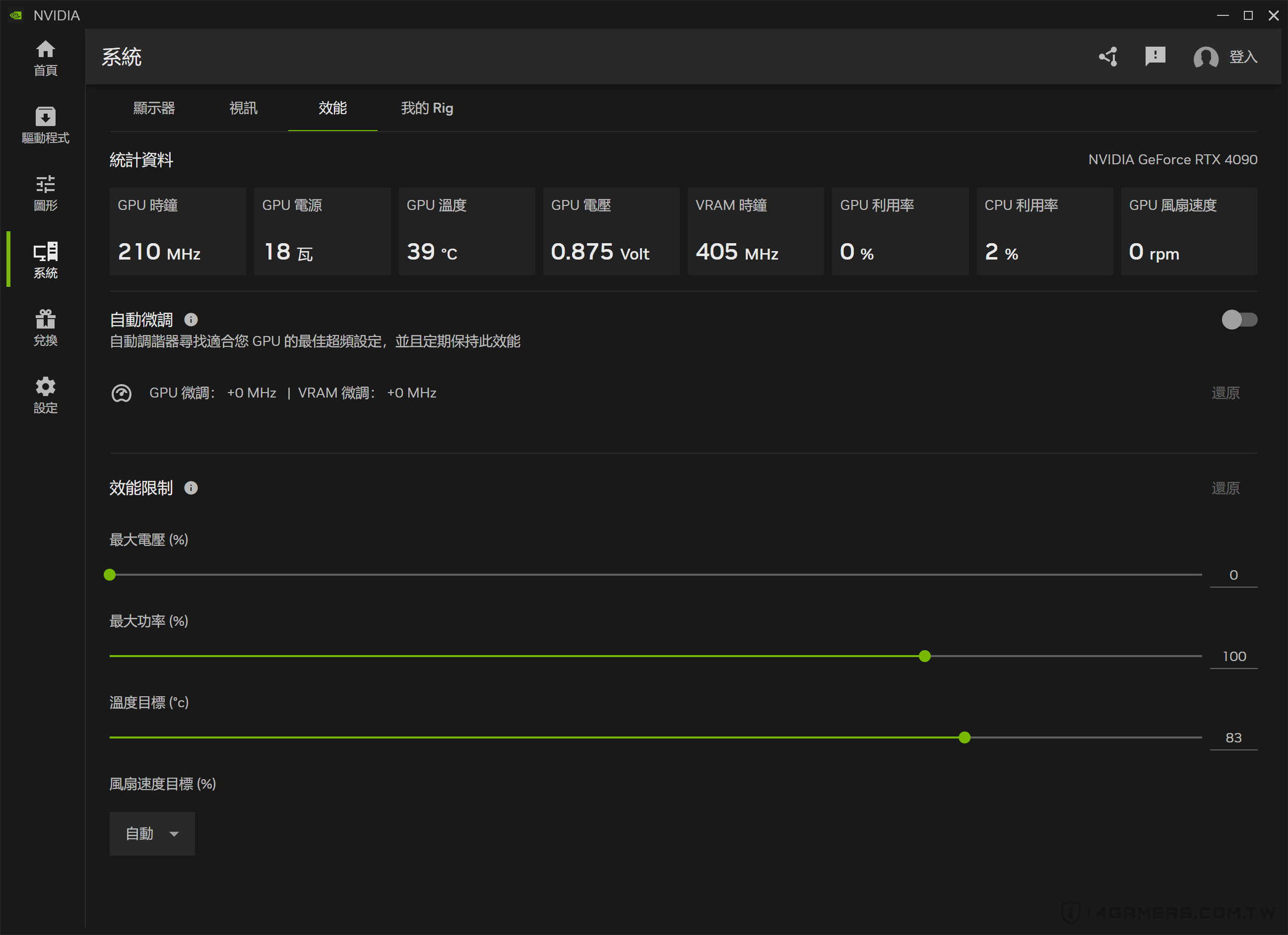Click the 最大功率 slider handle
The width and height of the screenshot is (1288, 935).
pos(924,656)
